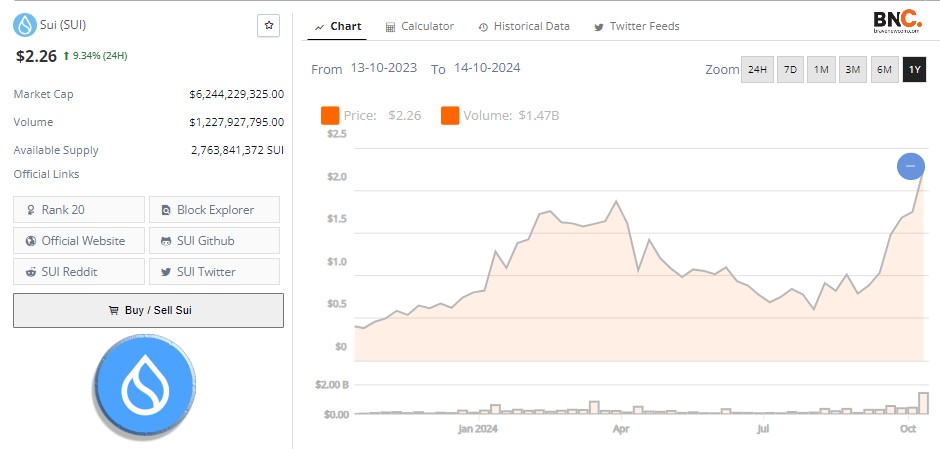Image resolution: width=940 pixels, height=449 pixels.
Task: Click the Jan 2024 axis label
Action: tap(478, 429)
